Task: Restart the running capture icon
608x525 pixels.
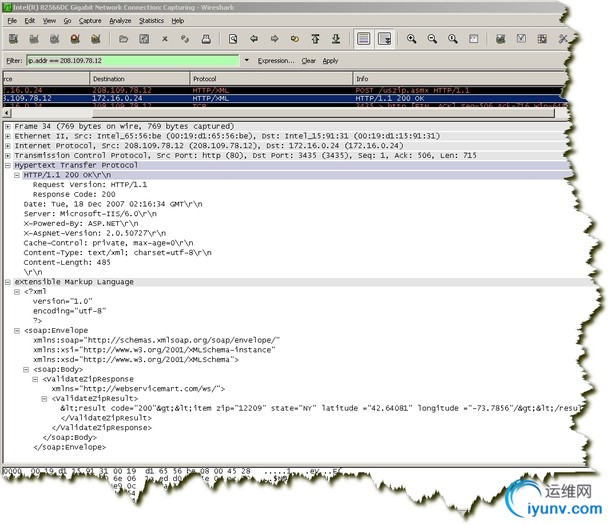Action: pyautogui.click(x=96, y=39)
